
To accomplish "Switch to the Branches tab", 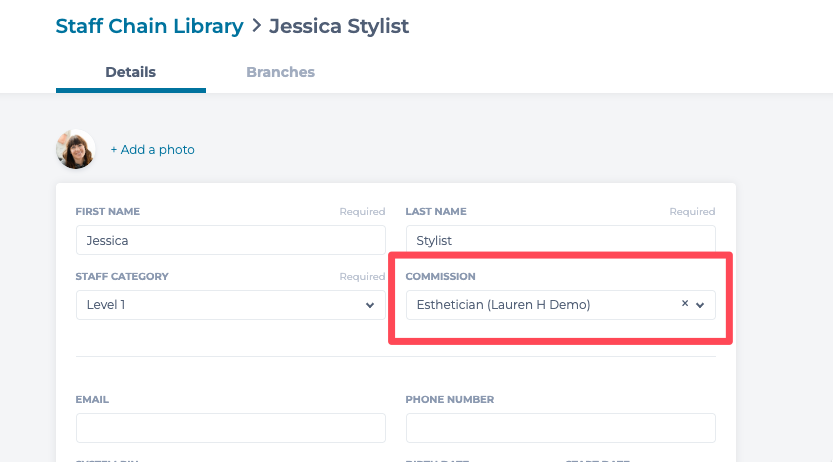I will [x=280, y=72].
